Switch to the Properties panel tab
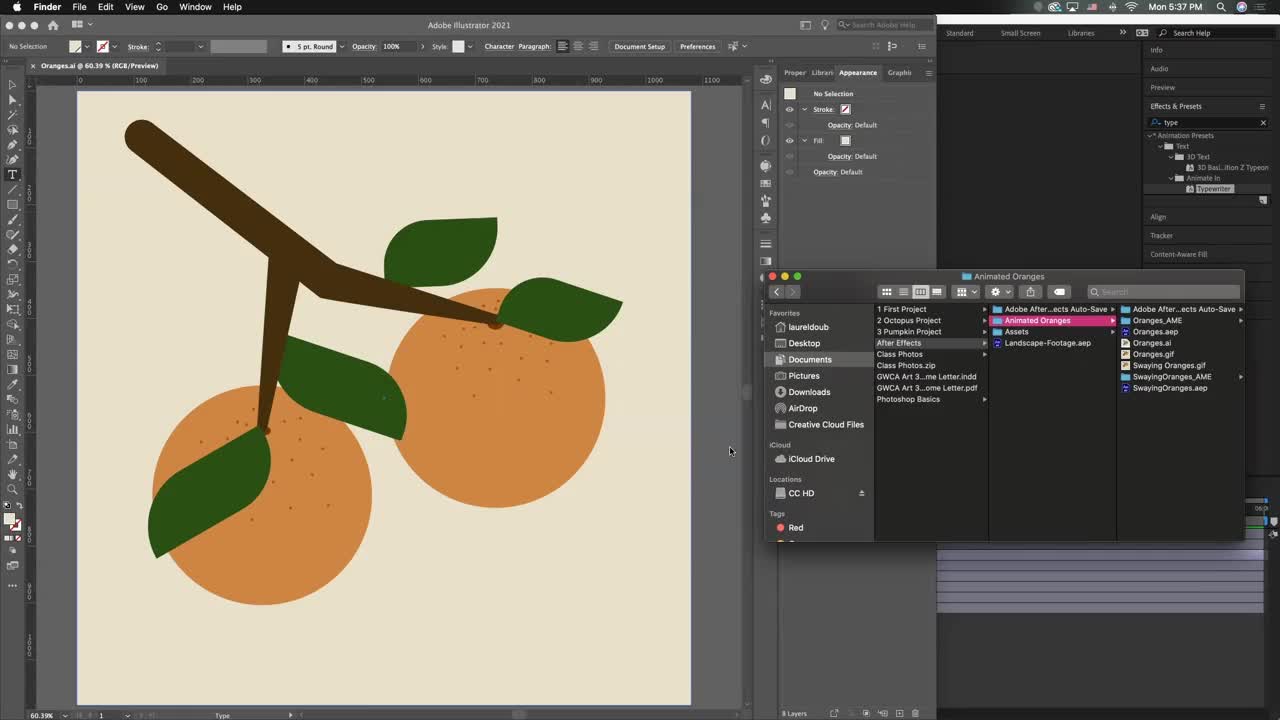The height and width of the screenshot is (720, 1280). click(x=795, y=72)
